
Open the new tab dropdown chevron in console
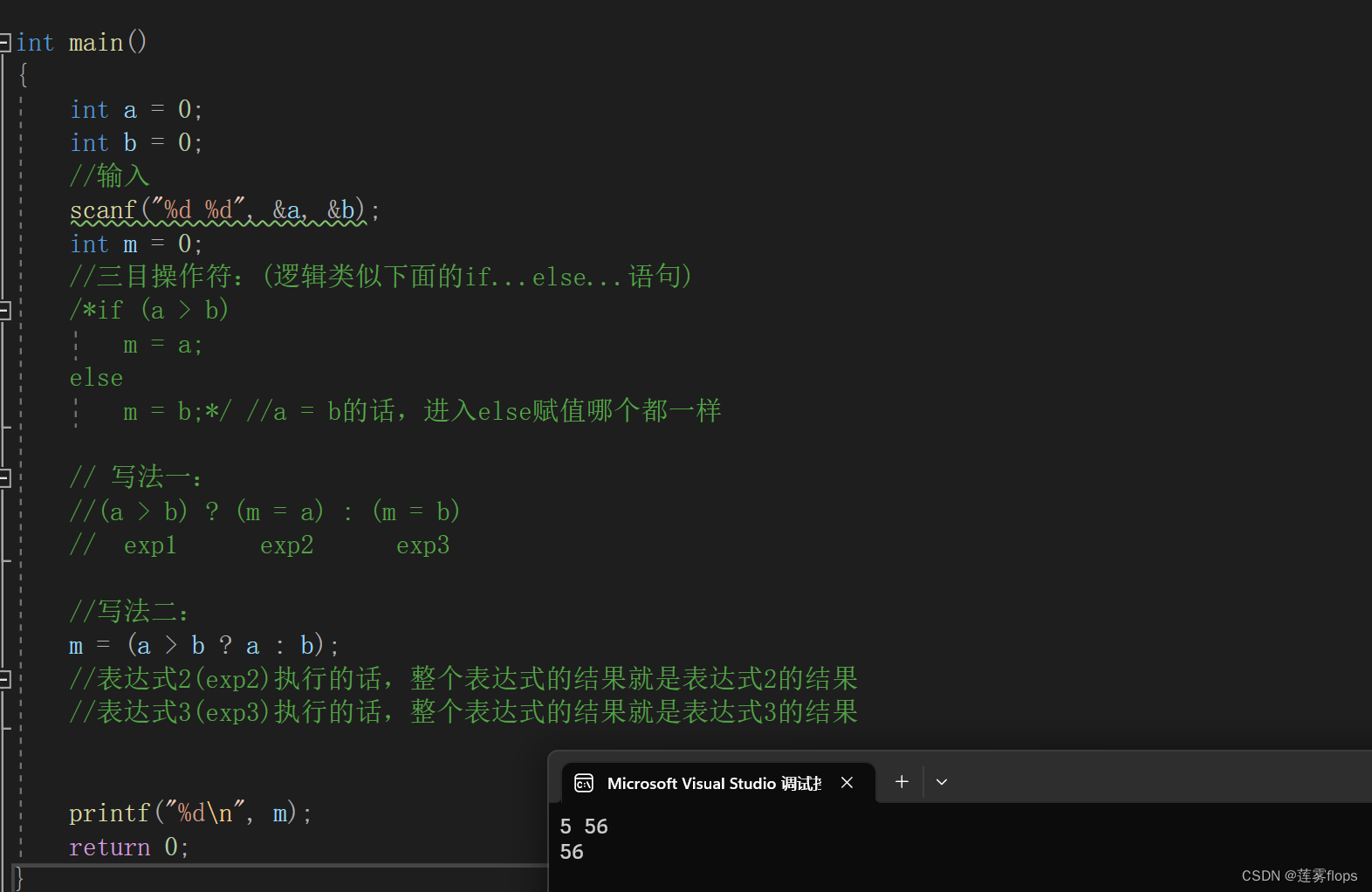[942, 782]
